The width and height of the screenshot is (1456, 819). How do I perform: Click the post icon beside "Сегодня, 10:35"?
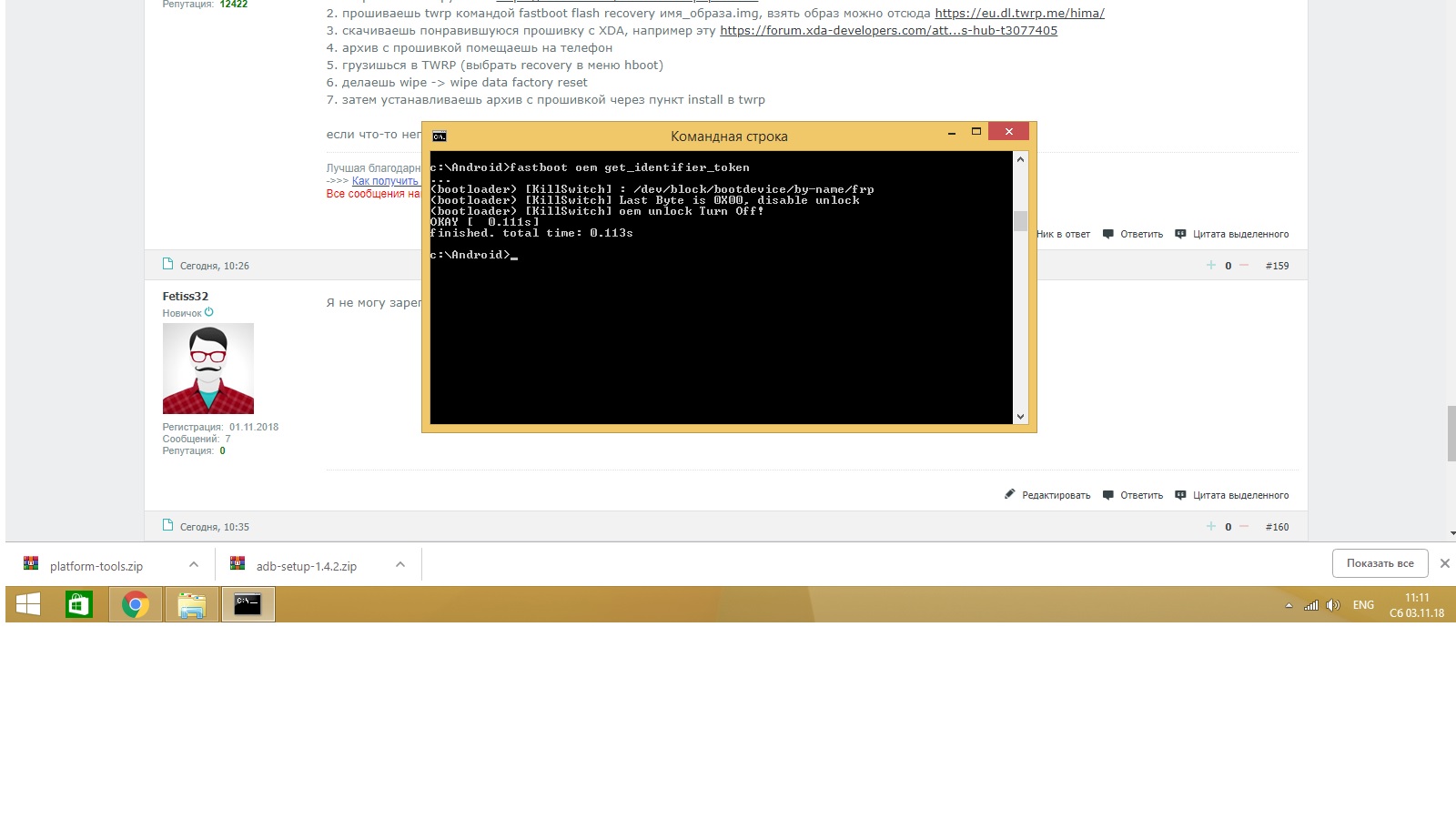[x=167, y=525]
